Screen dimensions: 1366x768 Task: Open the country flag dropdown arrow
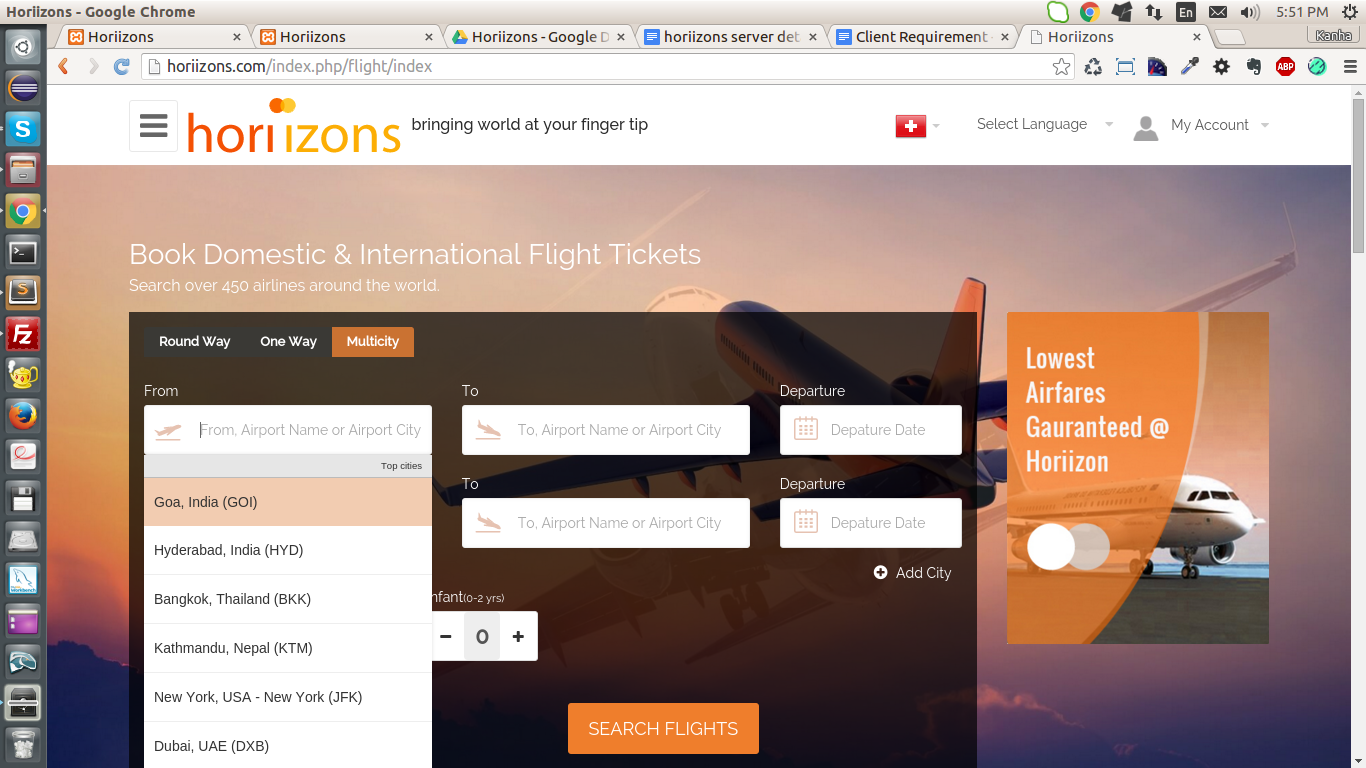click(x=936, y=126)
